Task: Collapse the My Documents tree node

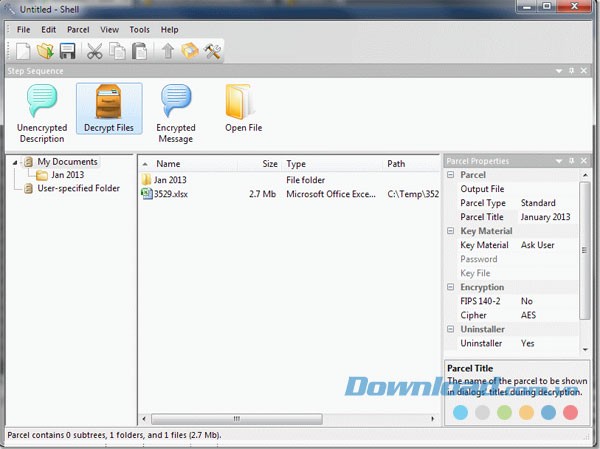Action: (16, 162)
